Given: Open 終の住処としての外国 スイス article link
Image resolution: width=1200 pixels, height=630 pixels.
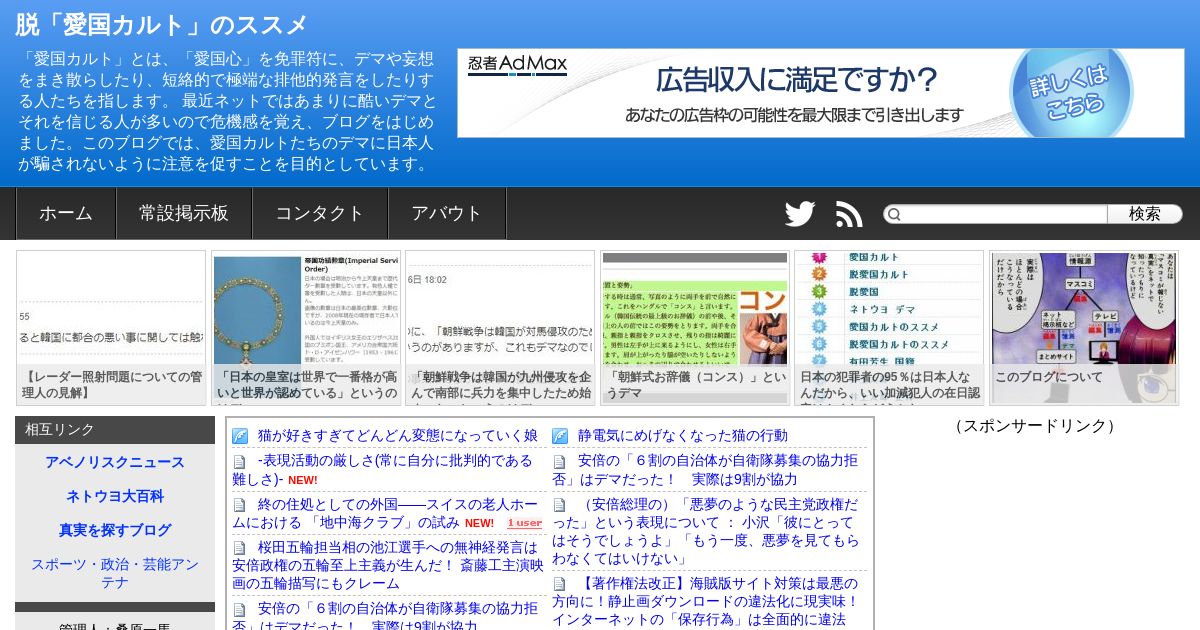Looking at the screenshot, I should point(385,513).
